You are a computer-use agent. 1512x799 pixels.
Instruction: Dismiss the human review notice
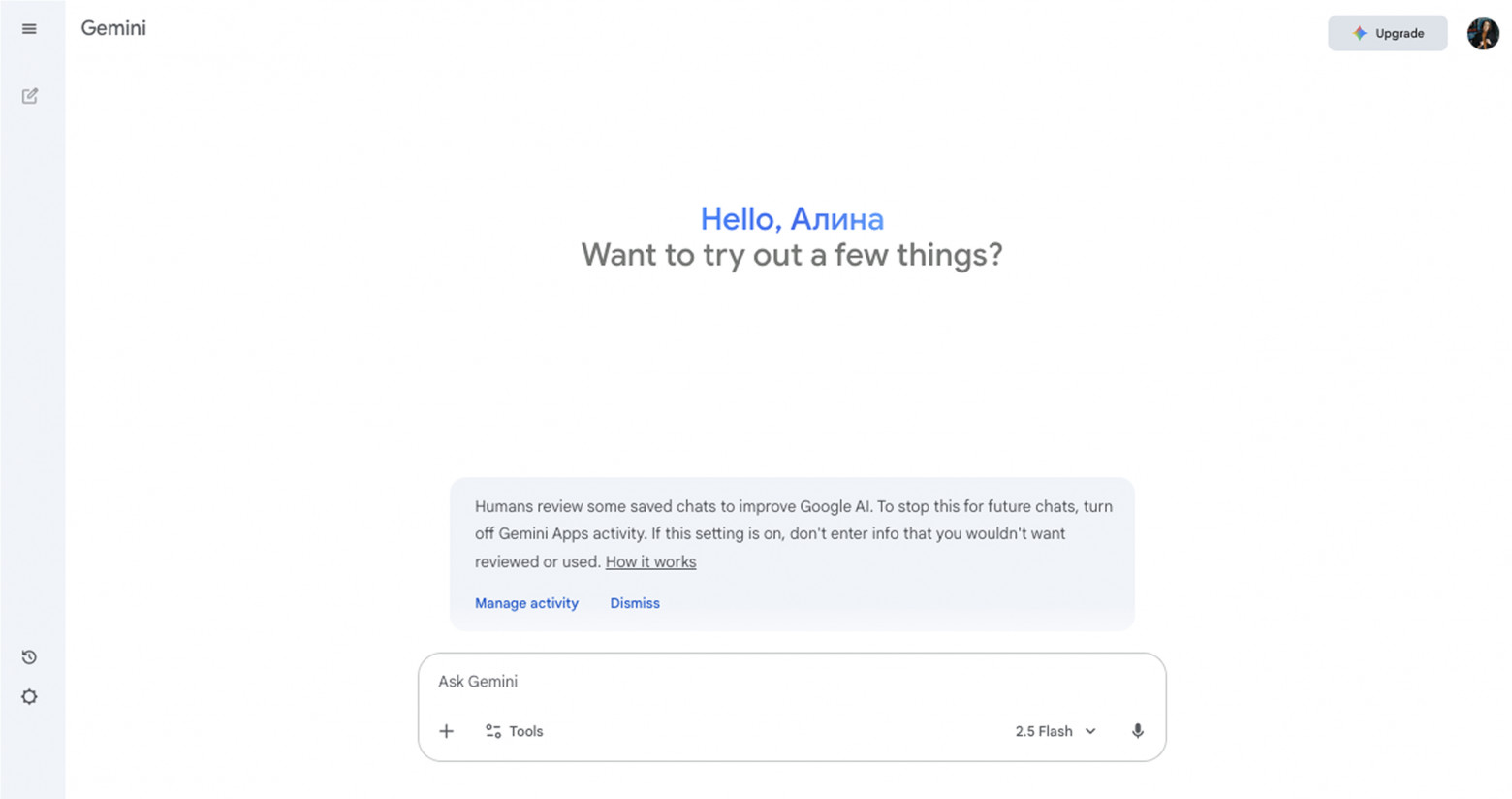point(634,602)
